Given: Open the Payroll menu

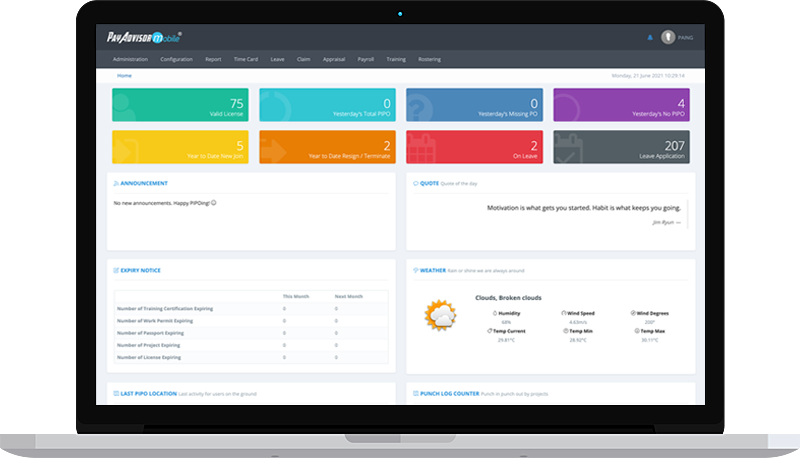Looking at the screenshot, I should pyautogui.click(x=366, y=59).
